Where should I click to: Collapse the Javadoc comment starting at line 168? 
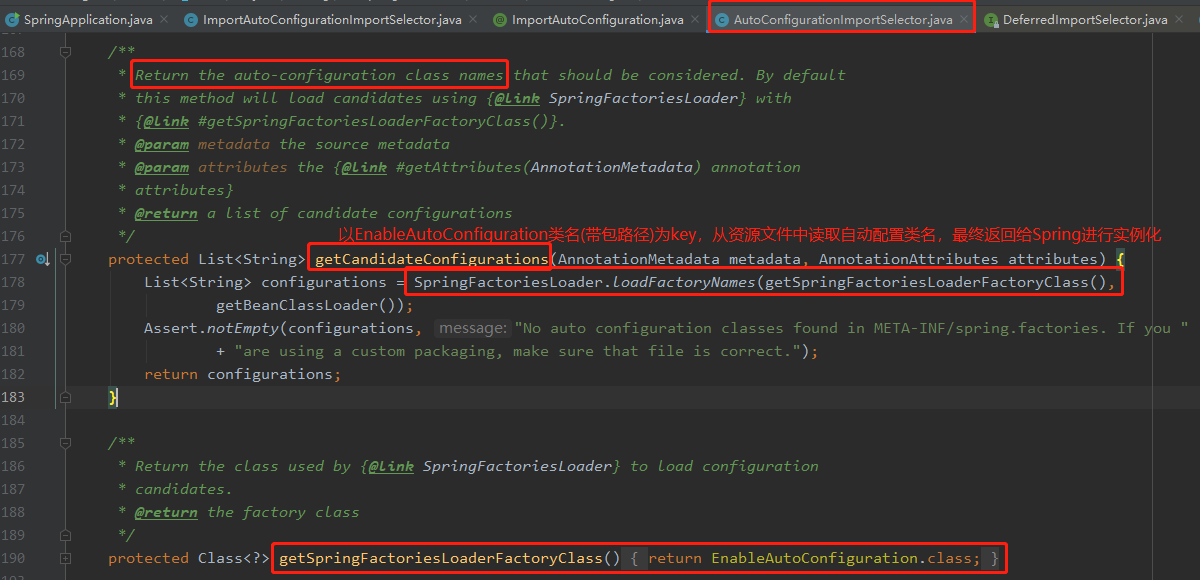[x=65, y=52]
